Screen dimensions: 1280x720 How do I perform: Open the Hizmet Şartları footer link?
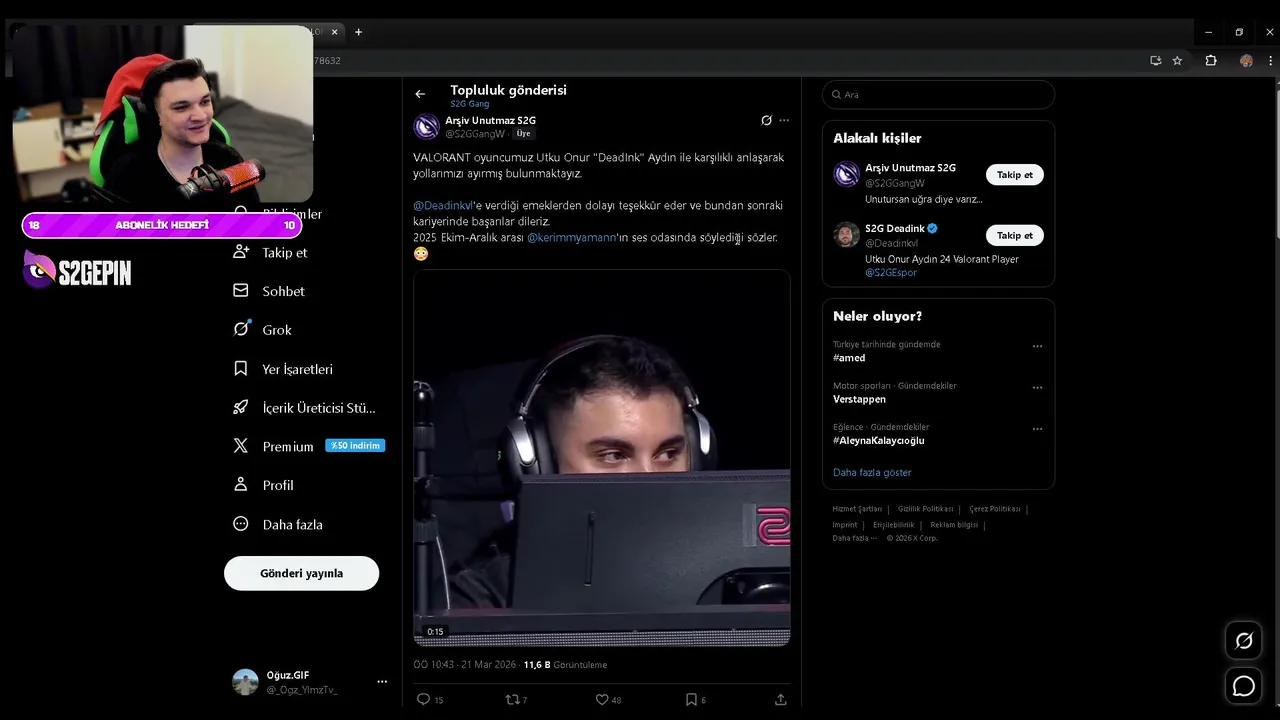pos(857,509)
